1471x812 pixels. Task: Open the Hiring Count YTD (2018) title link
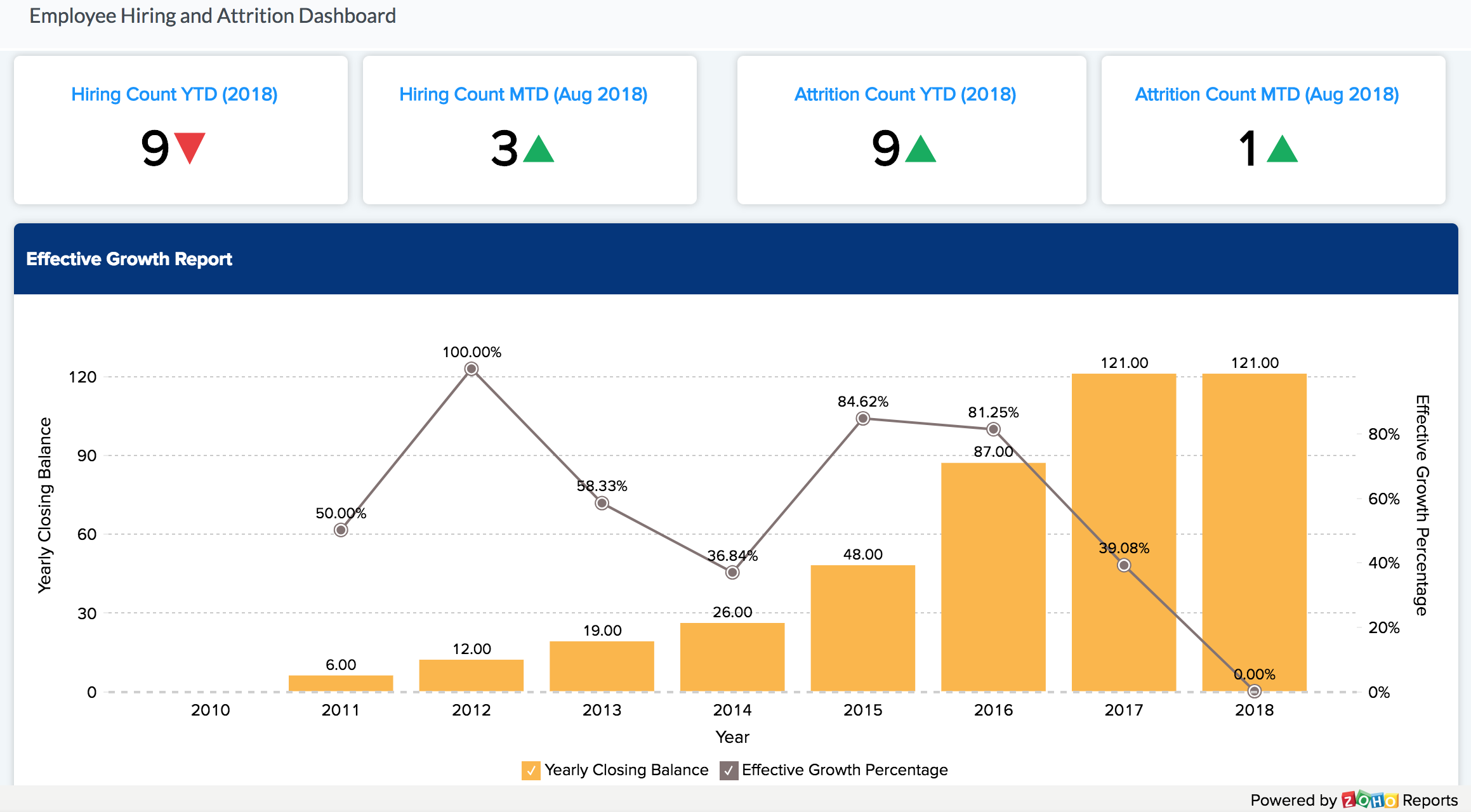pos(175,95)
